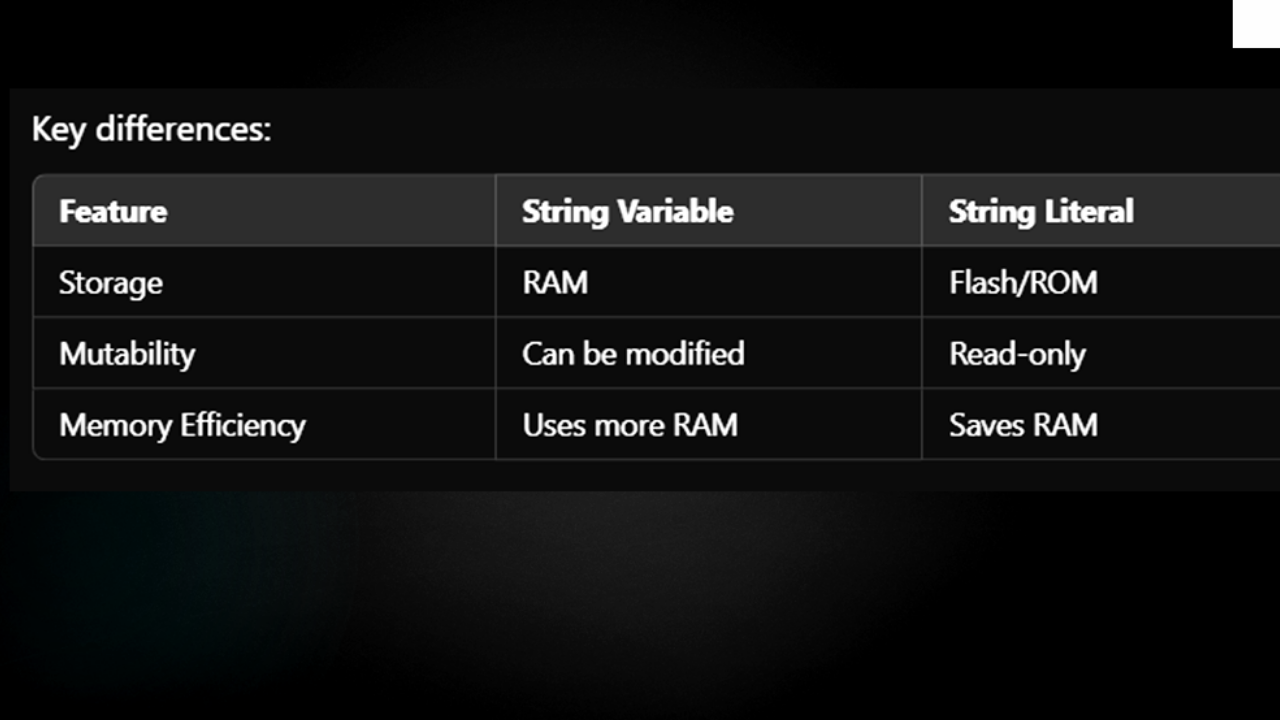Click the Uses more RAM cell
The height and width of the screenshot is (720, 1280).
(630, 425)
